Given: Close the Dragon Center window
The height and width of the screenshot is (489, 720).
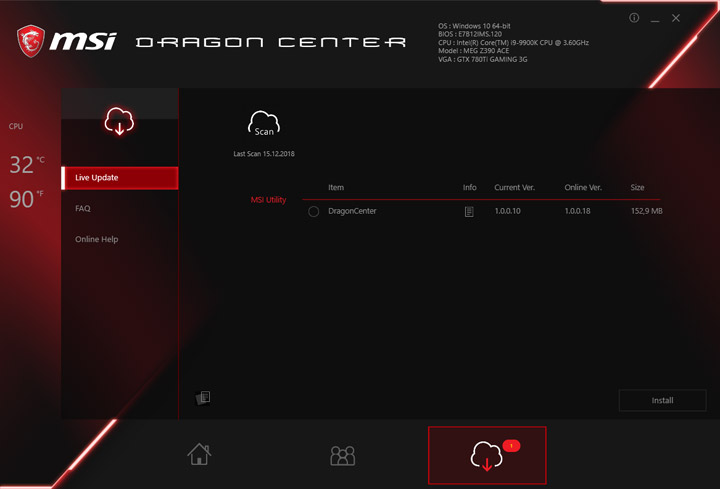Looking at the screenshot, I should 676,18.
